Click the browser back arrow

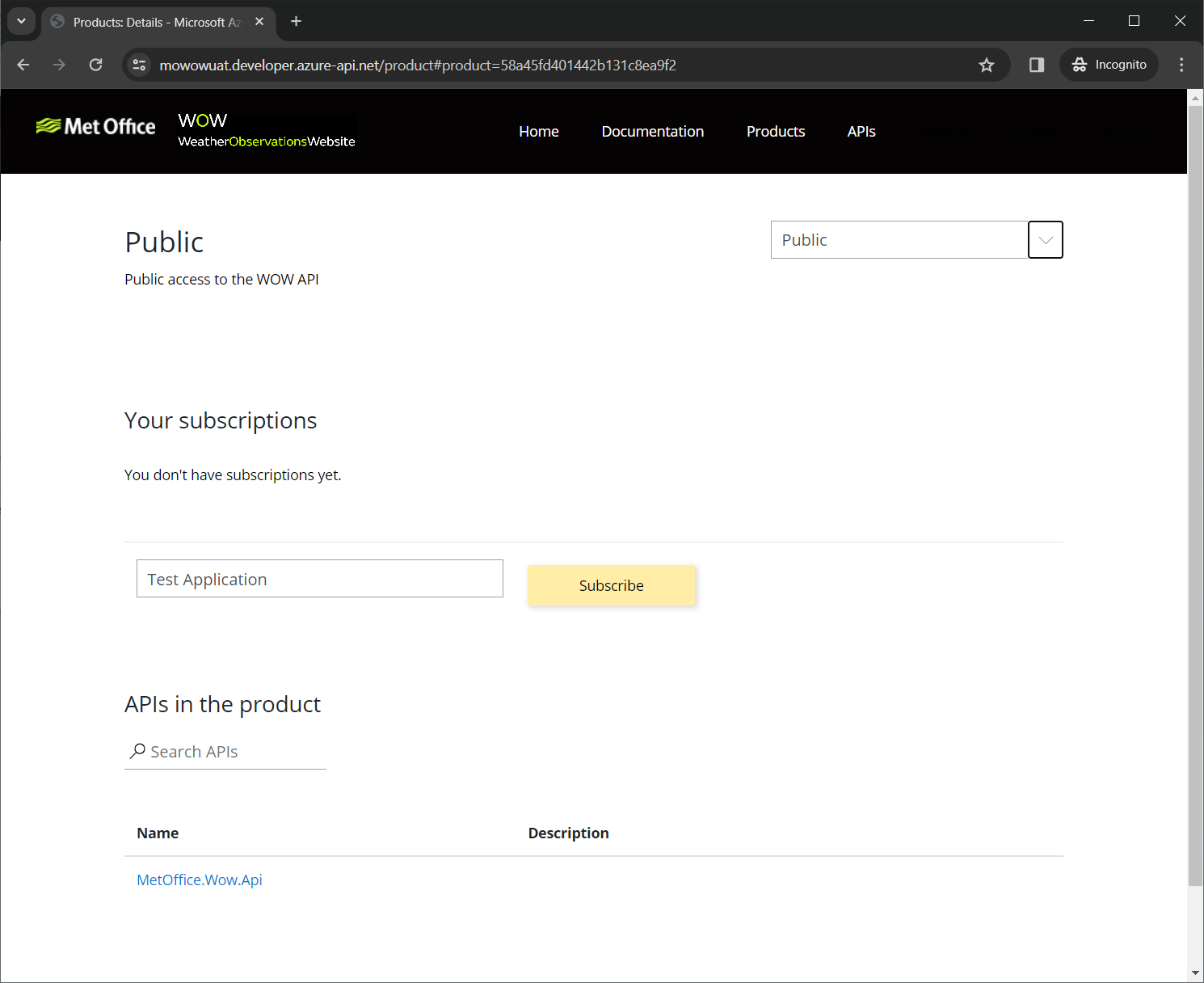pos(23,65)
